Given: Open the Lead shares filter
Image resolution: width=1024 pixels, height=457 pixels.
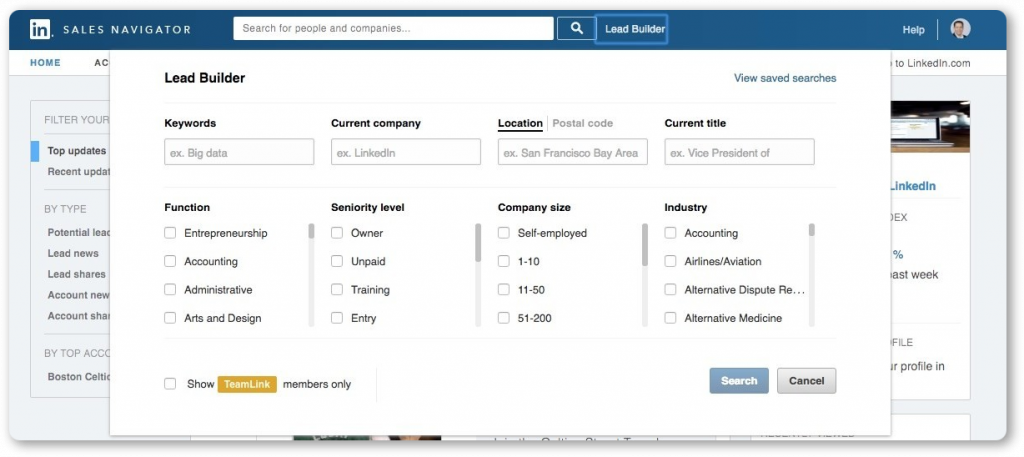Looking at the screenshot, I should 76,274.
